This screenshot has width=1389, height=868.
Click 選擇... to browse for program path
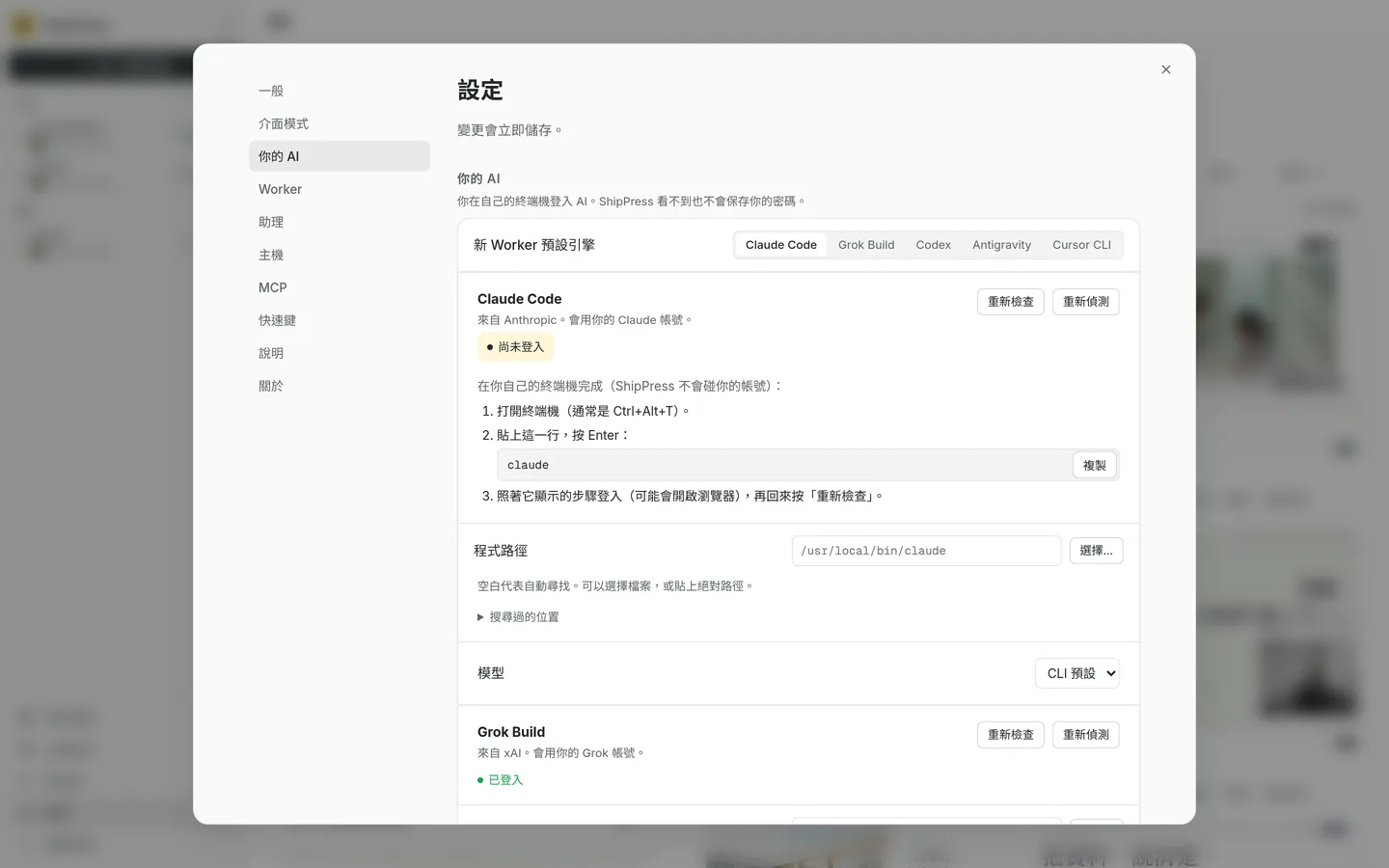[1097, 551]
